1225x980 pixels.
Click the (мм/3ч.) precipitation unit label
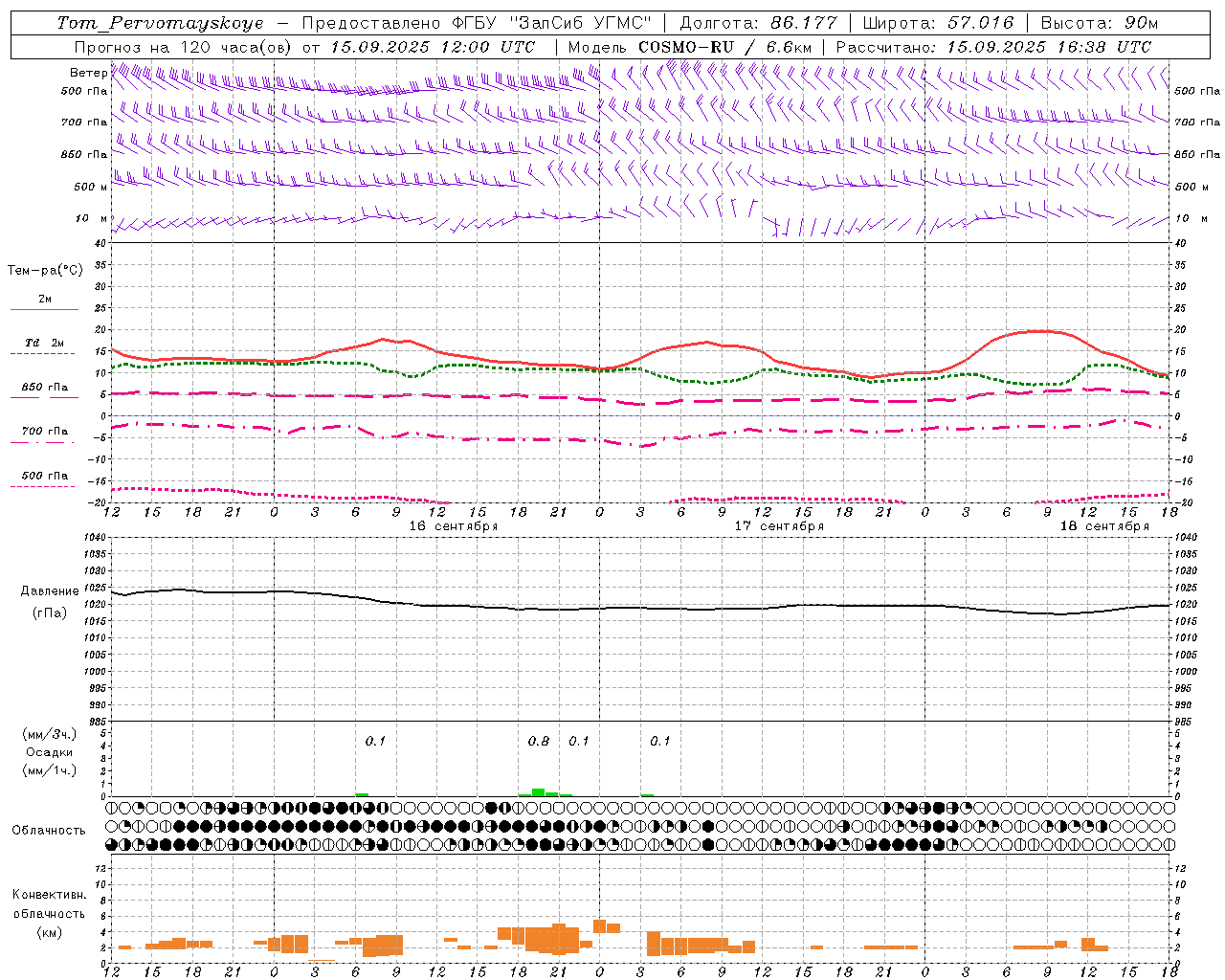(x=50, y=735)
